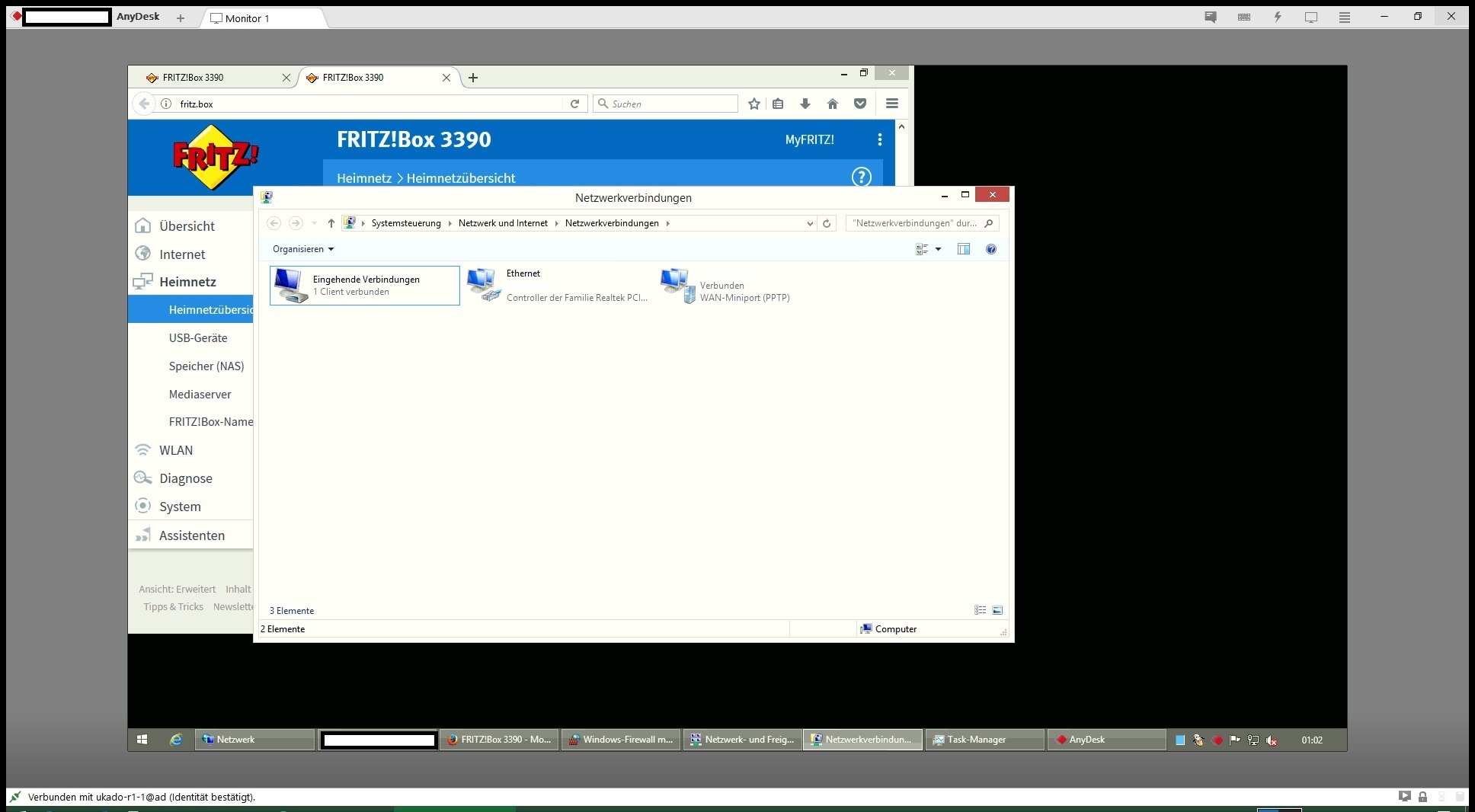Open the AnyDesk actions lightning icon
This screenshot has width=1475, height=812.
[x=1278, y=18]
